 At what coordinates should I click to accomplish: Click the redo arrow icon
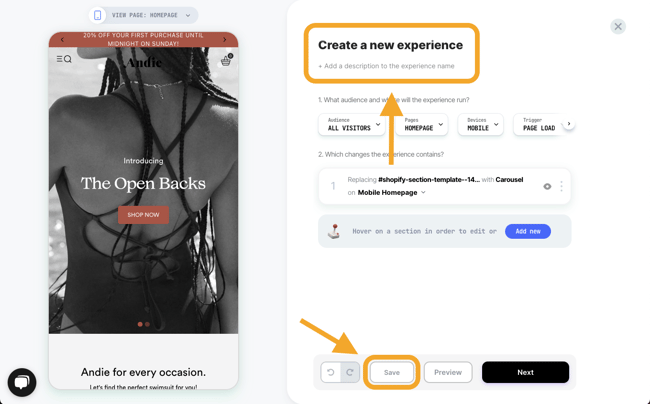[350, 372]
